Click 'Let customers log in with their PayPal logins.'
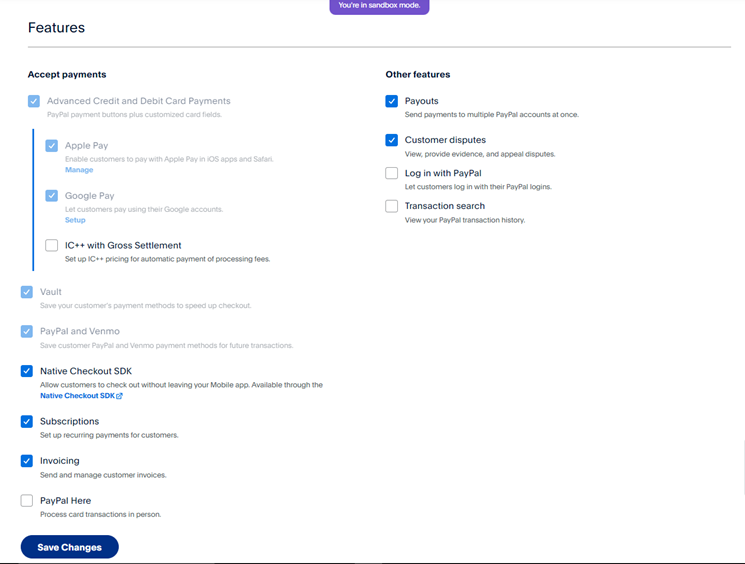Image resolution: width=745 pixels, height=564 pixels. point(478,187)
